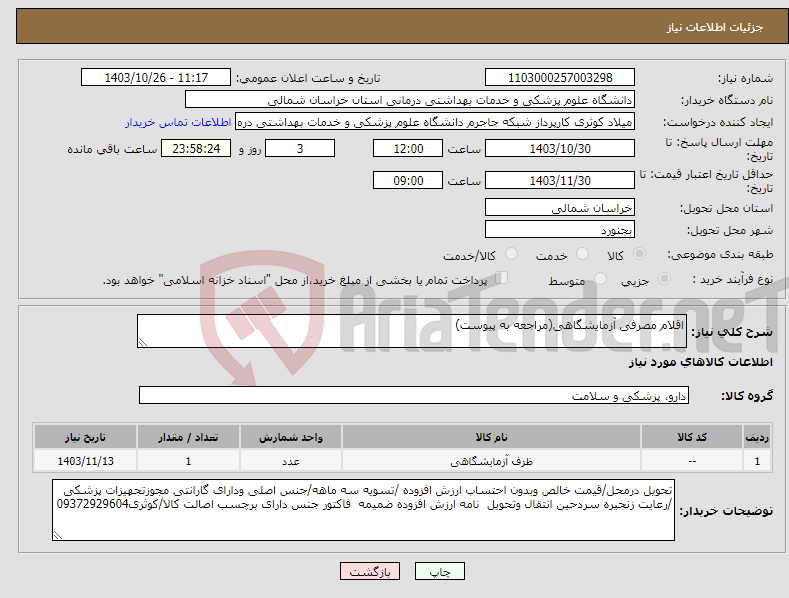Click the announcement date field 1403/10/26 - 11:17
This screenshot has width=789, height=598.
[156, 78]
